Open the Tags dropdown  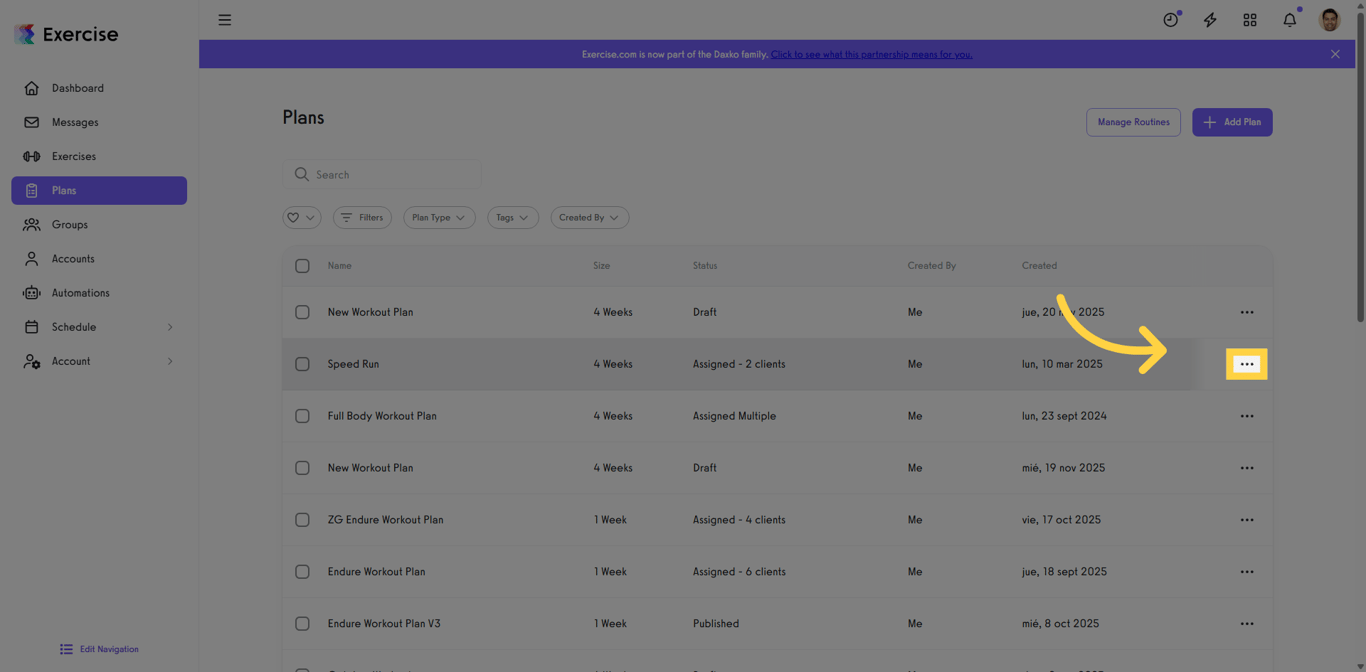tap(513, 217)
